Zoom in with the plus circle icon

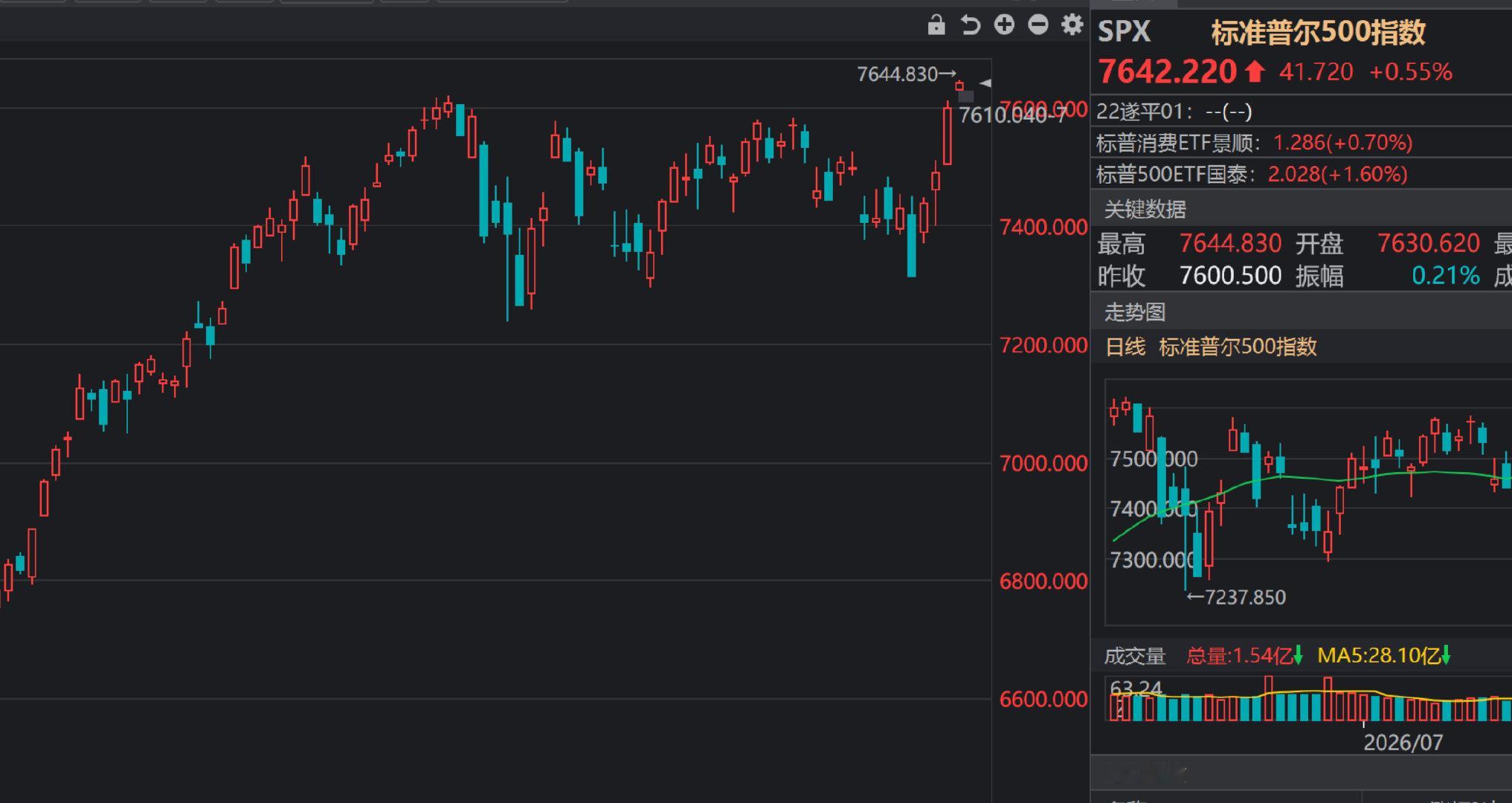coord(1004,25)
